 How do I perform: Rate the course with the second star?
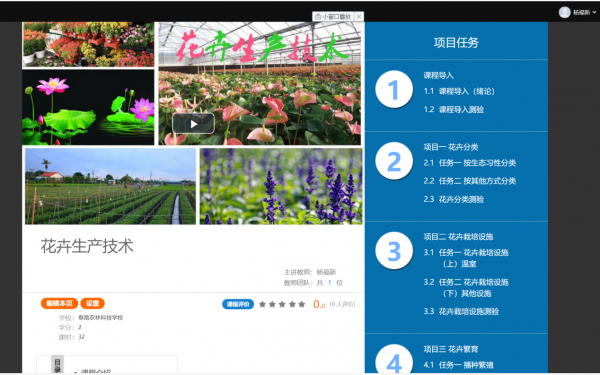pyautogui.click(x=272, y=304)
